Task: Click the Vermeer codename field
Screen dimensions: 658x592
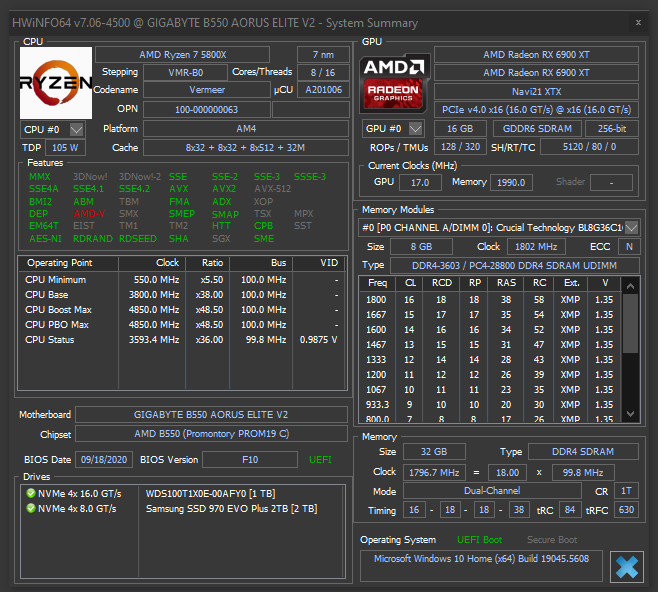Action: (207, 90)
